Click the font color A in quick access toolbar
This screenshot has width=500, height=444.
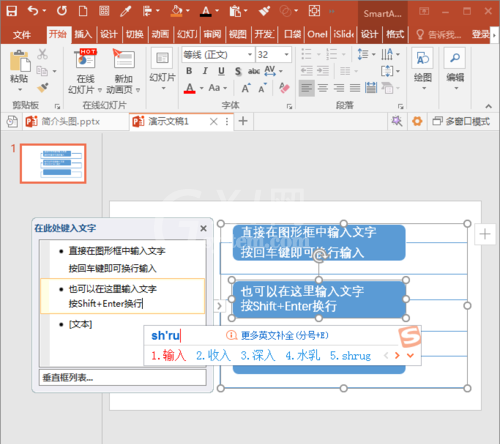click(x=206, y=11)
